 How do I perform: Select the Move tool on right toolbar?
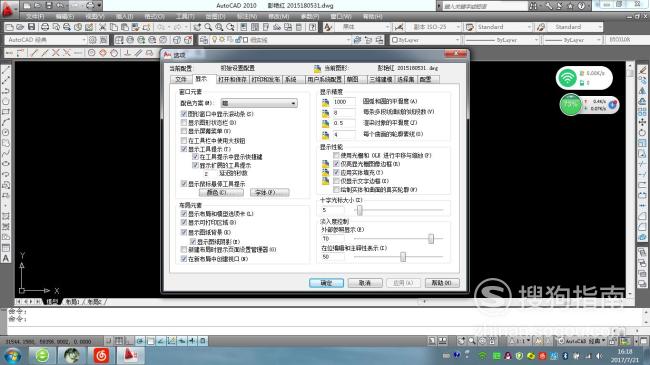pyautogui.click(x=642, y=122)
